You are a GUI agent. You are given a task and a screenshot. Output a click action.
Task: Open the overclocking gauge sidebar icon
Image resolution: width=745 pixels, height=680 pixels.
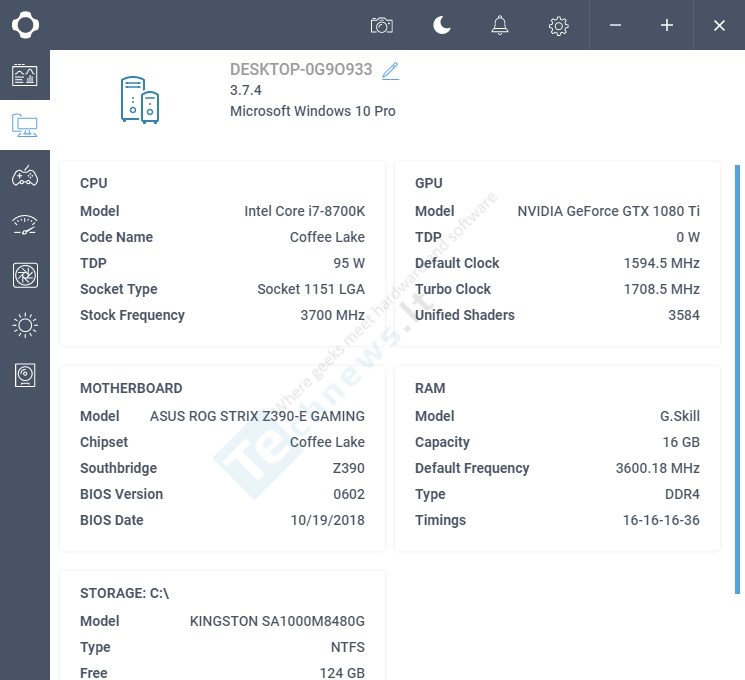click(x=25, y=225)
